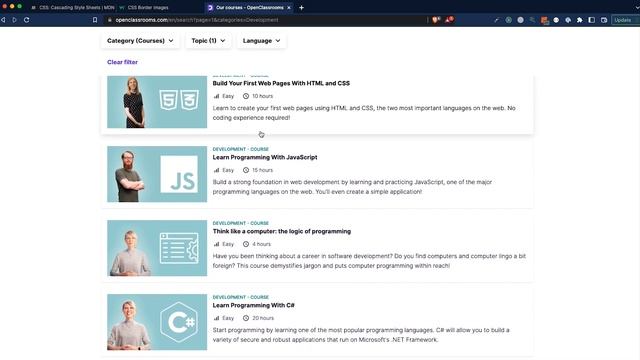Open a new browser tab
This screenshot has width=640, height=360.
301,7
